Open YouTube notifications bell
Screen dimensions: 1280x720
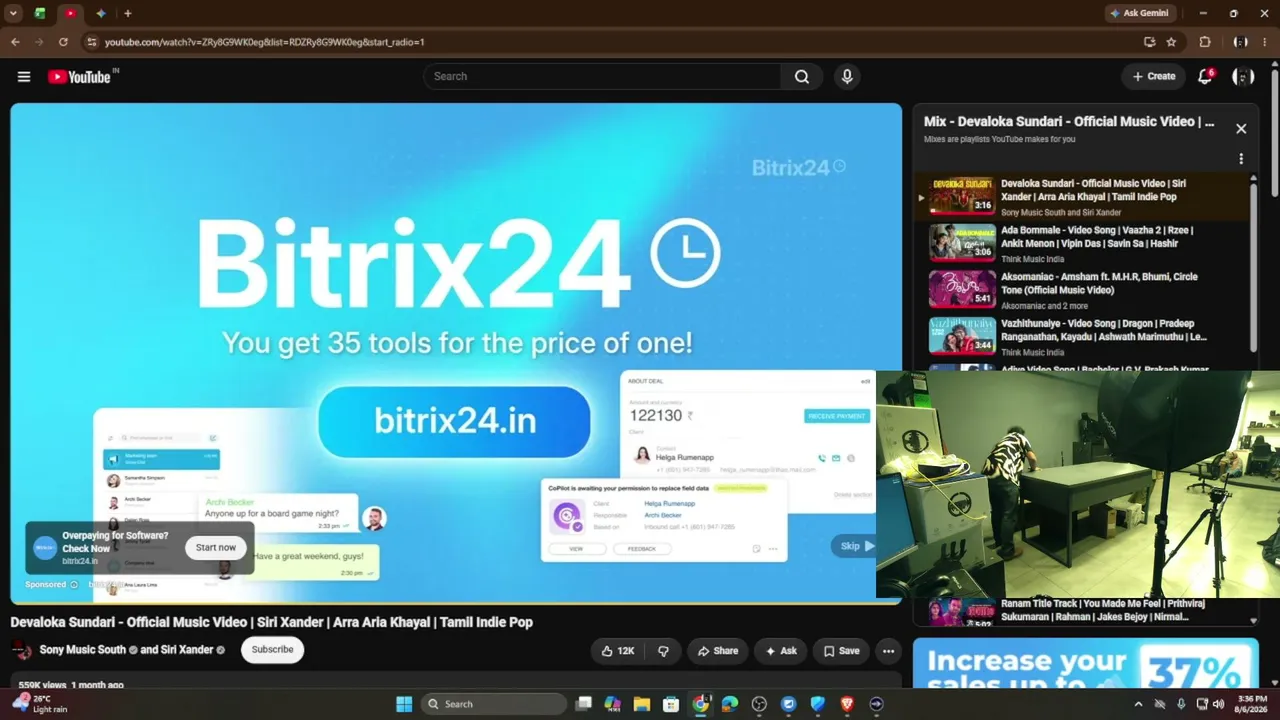pos(1206,76)
